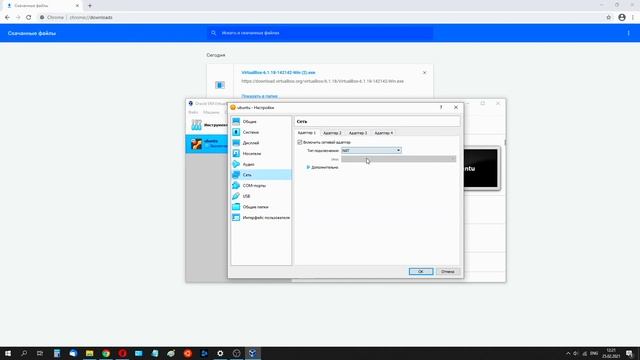Toggle Включить сетевой адаптер checkbox

click(x=300, y=142)
